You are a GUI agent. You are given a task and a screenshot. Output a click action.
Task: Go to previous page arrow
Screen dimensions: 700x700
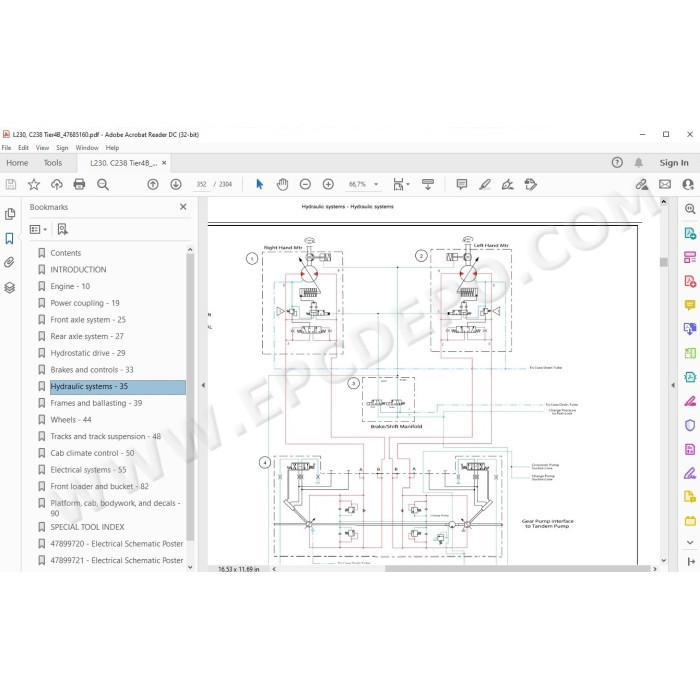(153, 184)
